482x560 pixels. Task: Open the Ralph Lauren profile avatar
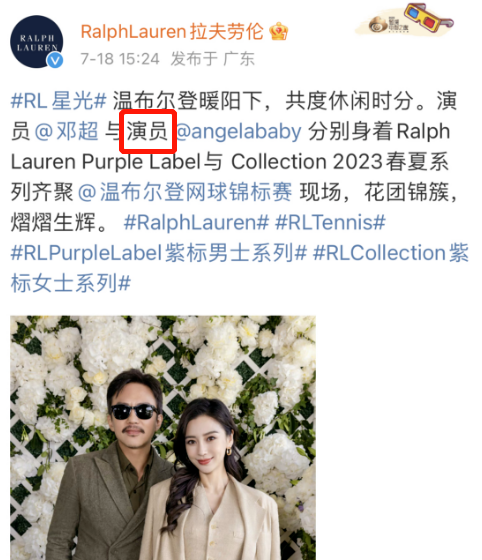click(37, 41)
